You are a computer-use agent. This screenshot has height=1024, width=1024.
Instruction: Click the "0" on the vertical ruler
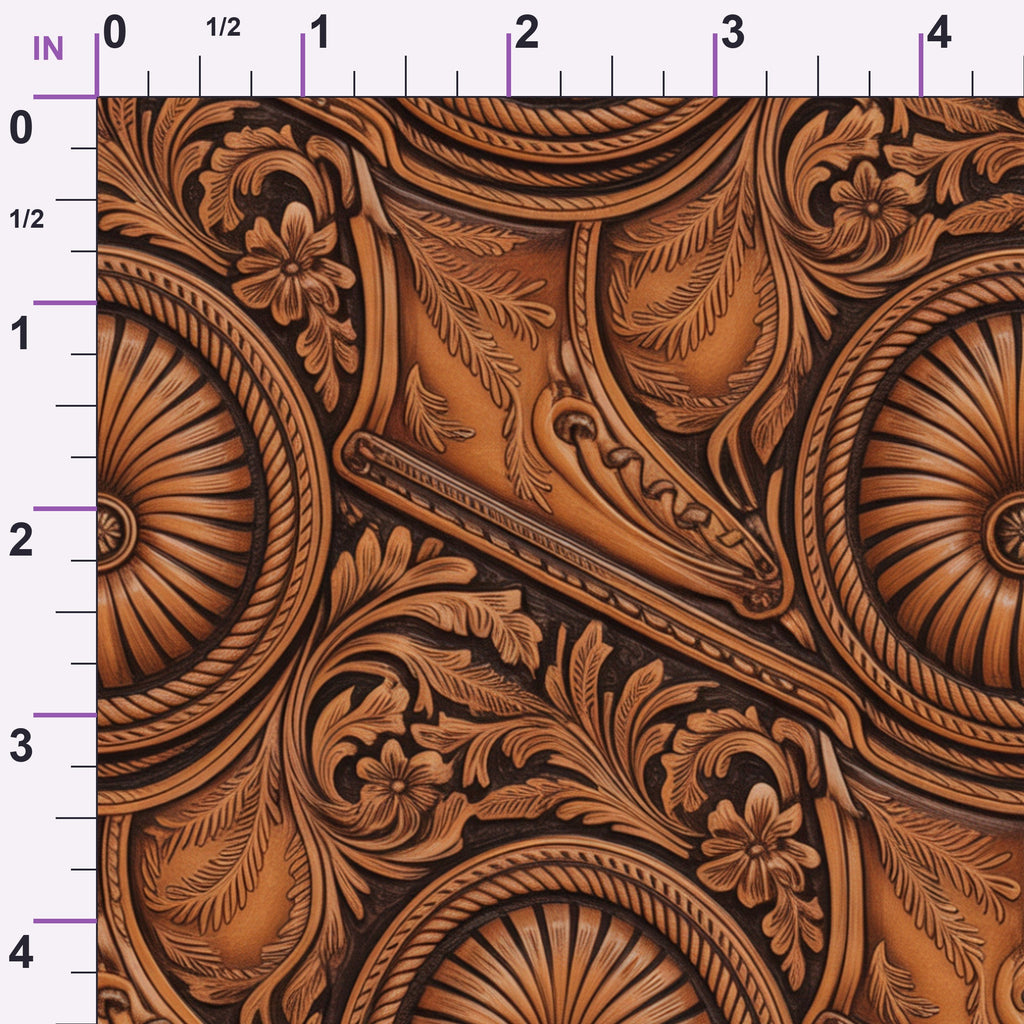(21, 127)
